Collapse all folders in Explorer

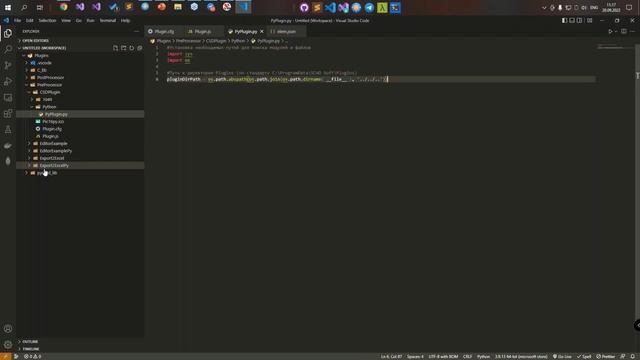coord(140,48)
